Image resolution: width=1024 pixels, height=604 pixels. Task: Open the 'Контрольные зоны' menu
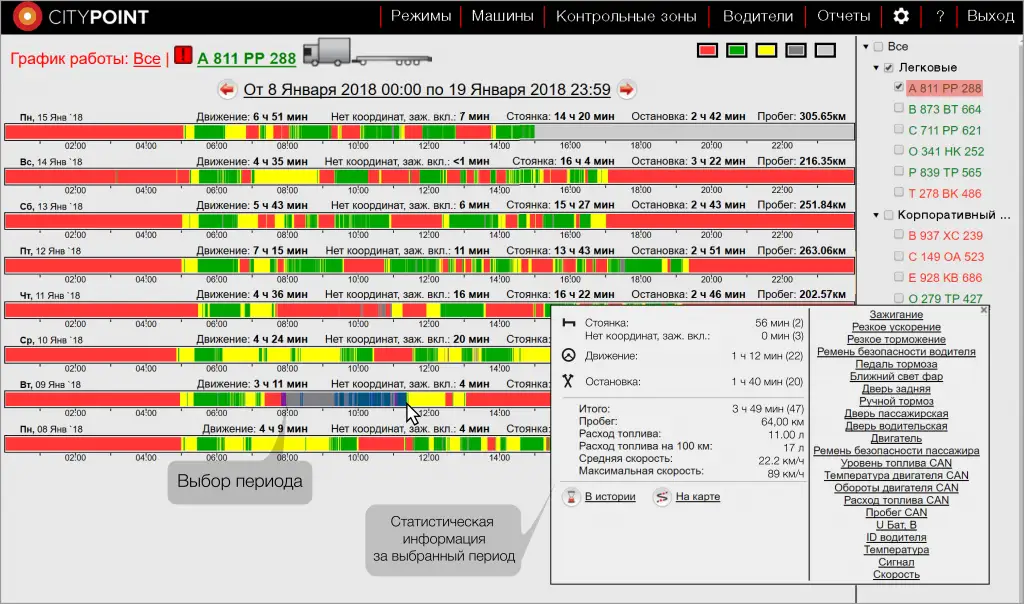tap(626, 16)
